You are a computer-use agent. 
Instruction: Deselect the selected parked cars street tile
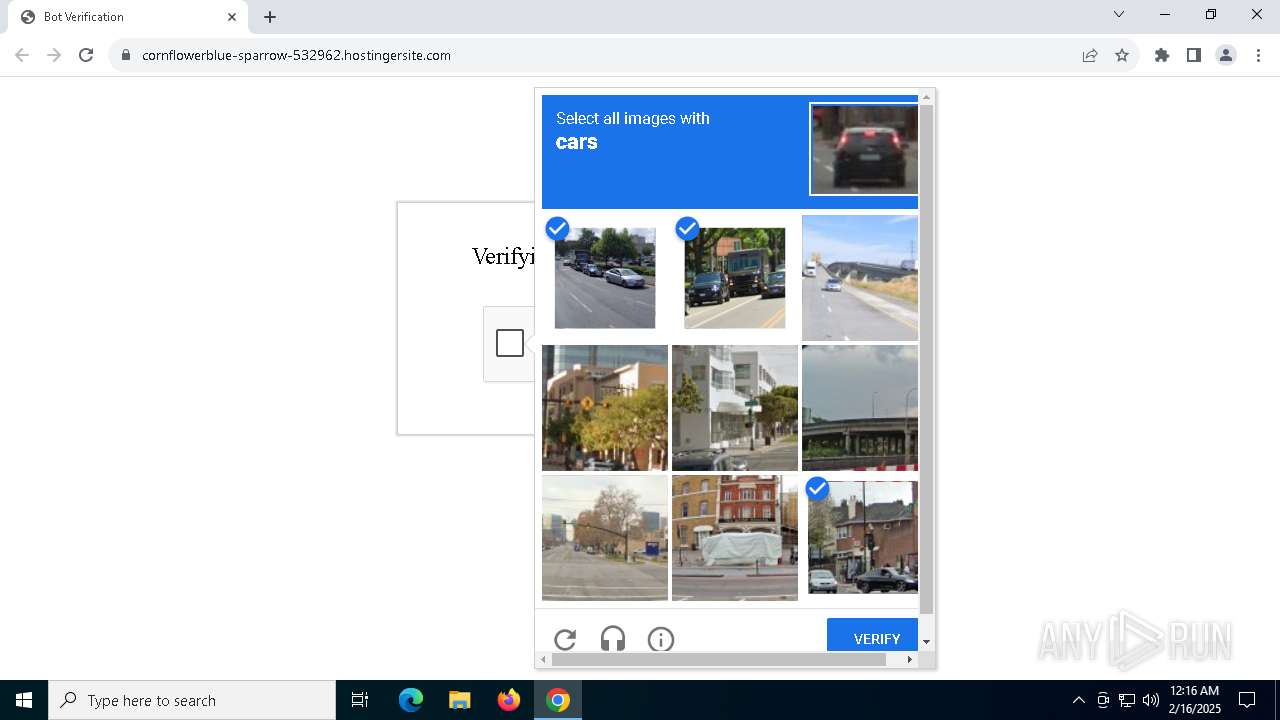click(x=605, y=278)
